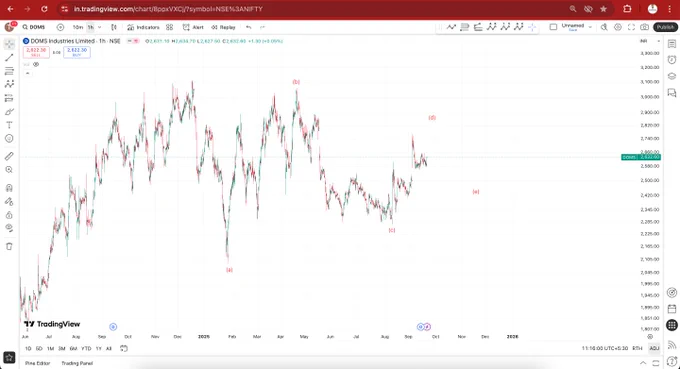The width and height of the screenshot is (680, 369).
Task: Open the help center question icon
Action: point(672,361)
